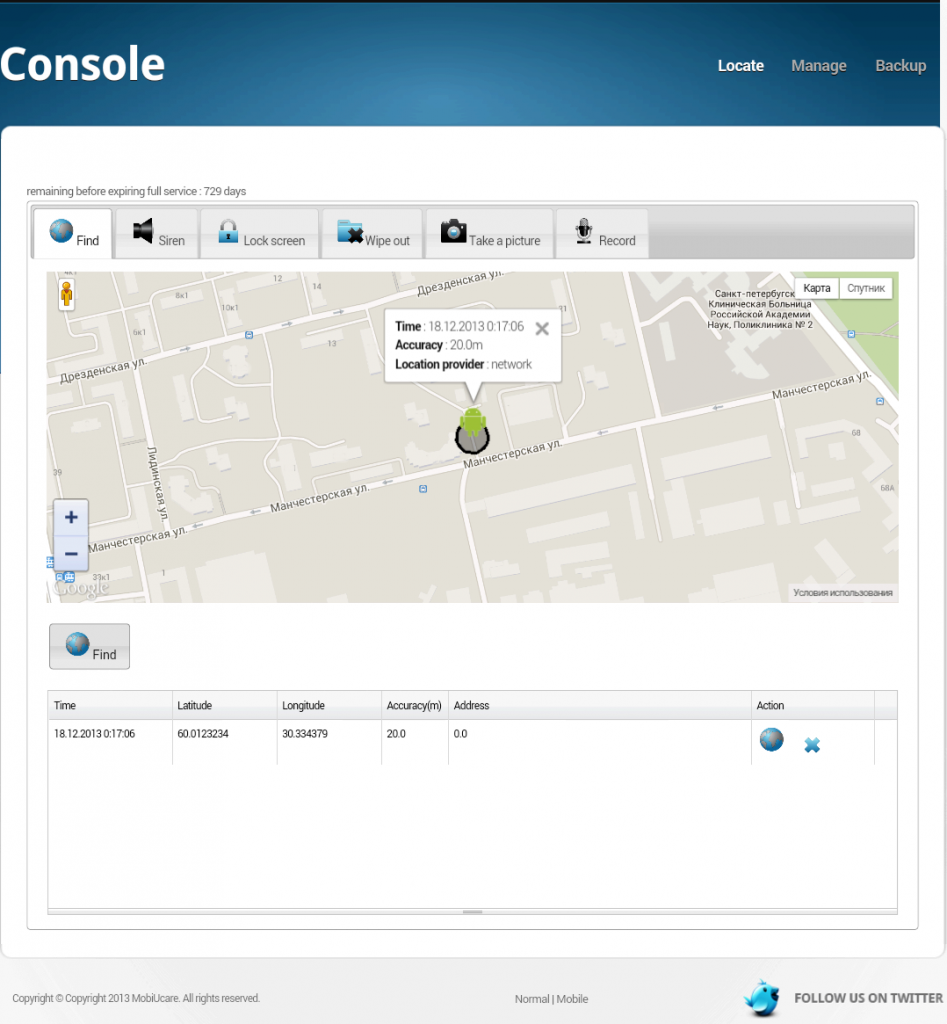Click the Twitter bird icon
This screenshot has width=947, height=1024.
pyautogui.click(x=763, y=997)
